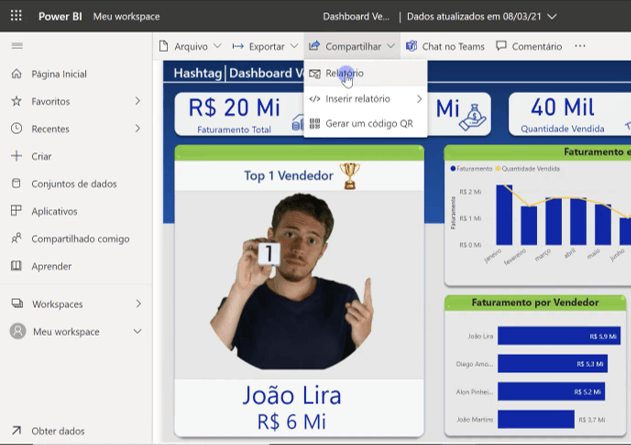631x445 pixels.
Task: Expand the Favoritos chevron
Action: pos(138,101)
